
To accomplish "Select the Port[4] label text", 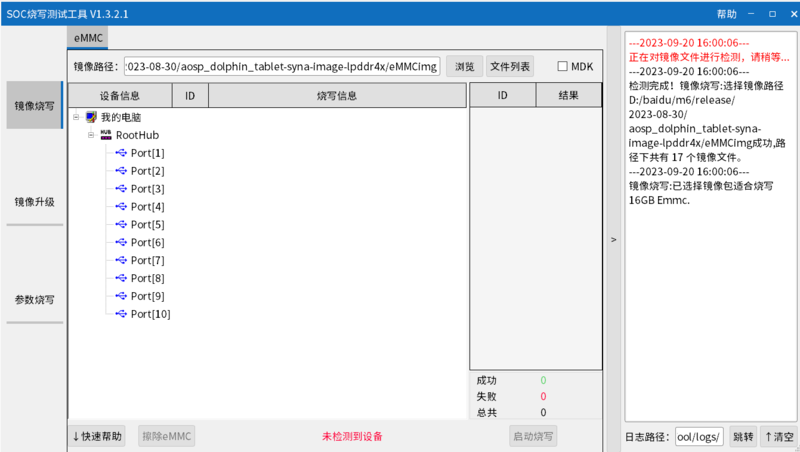I will coord(147,207).
